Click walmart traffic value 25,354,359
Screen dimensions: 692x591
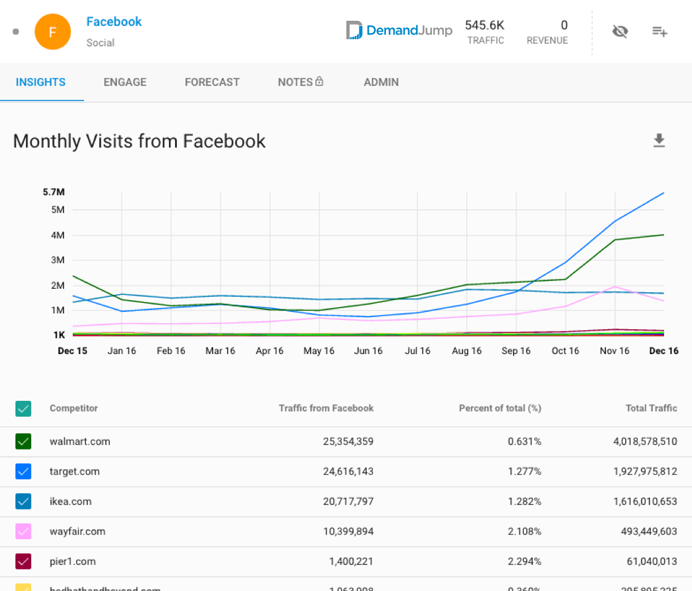pyautogui.click(x=348, y=441)
